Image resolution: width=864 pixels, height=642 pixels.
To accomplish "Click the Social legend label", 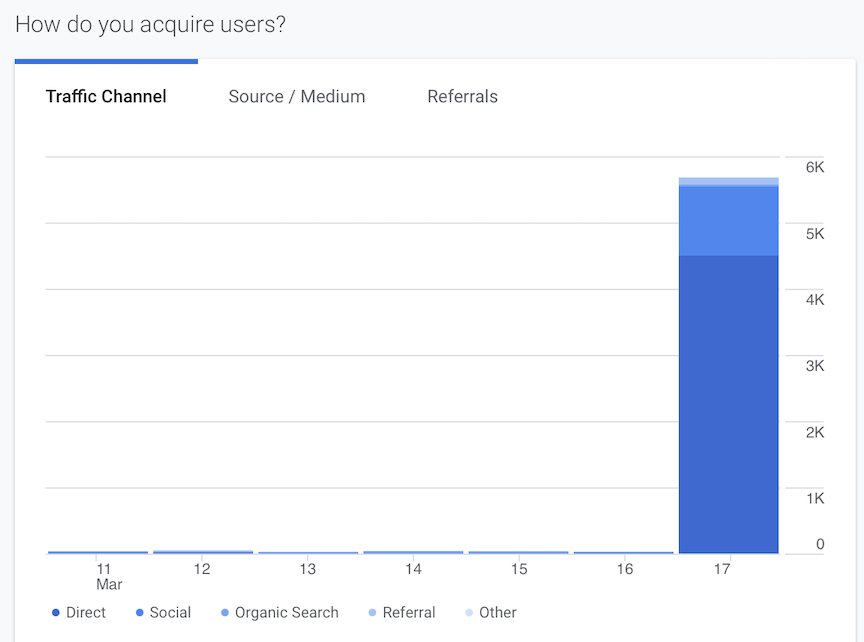I will tap(170, 613).
